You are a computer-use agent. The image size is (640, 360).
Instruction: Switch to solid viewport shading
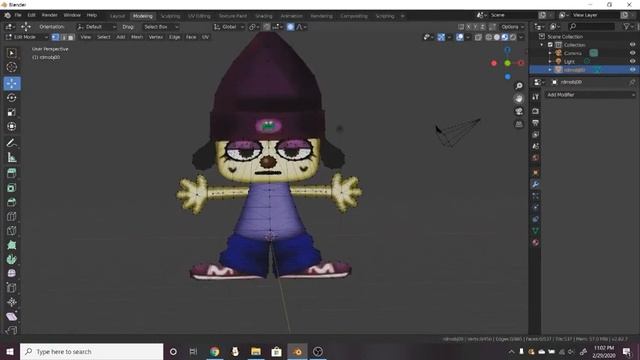[x=497, y=37]
